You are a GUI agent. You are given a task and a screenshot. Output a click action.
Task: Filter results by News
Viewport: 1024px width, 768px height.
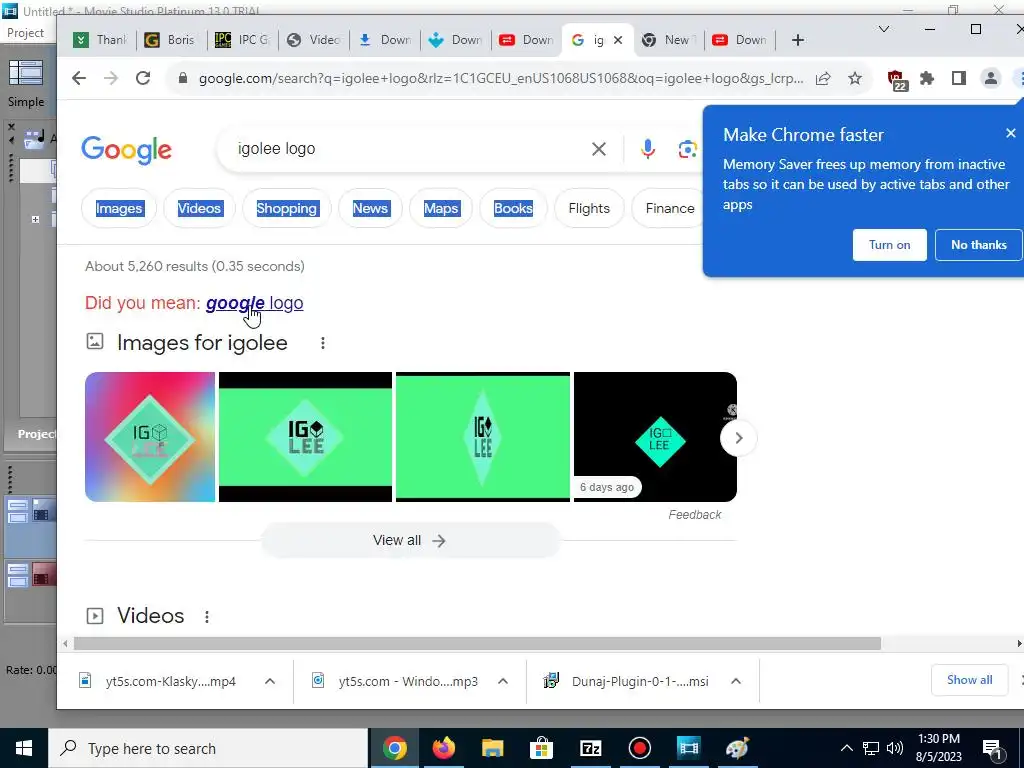(x=370, y=208)
